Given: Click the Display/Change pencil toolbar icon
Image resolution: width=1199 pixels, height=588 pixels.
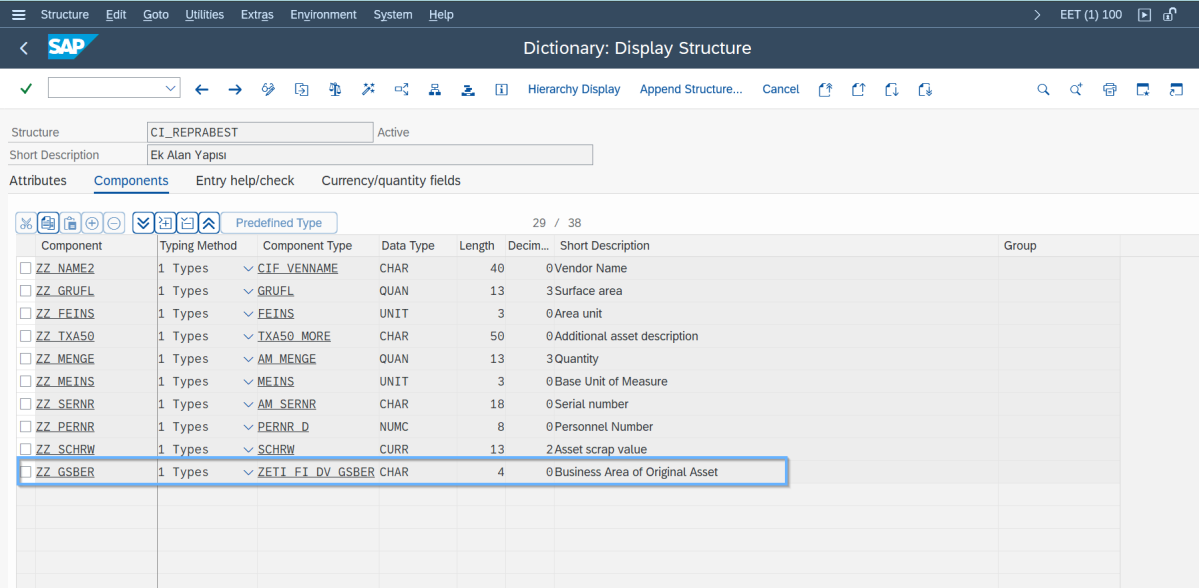Looking at the screenshot, I should pos(268,89).
